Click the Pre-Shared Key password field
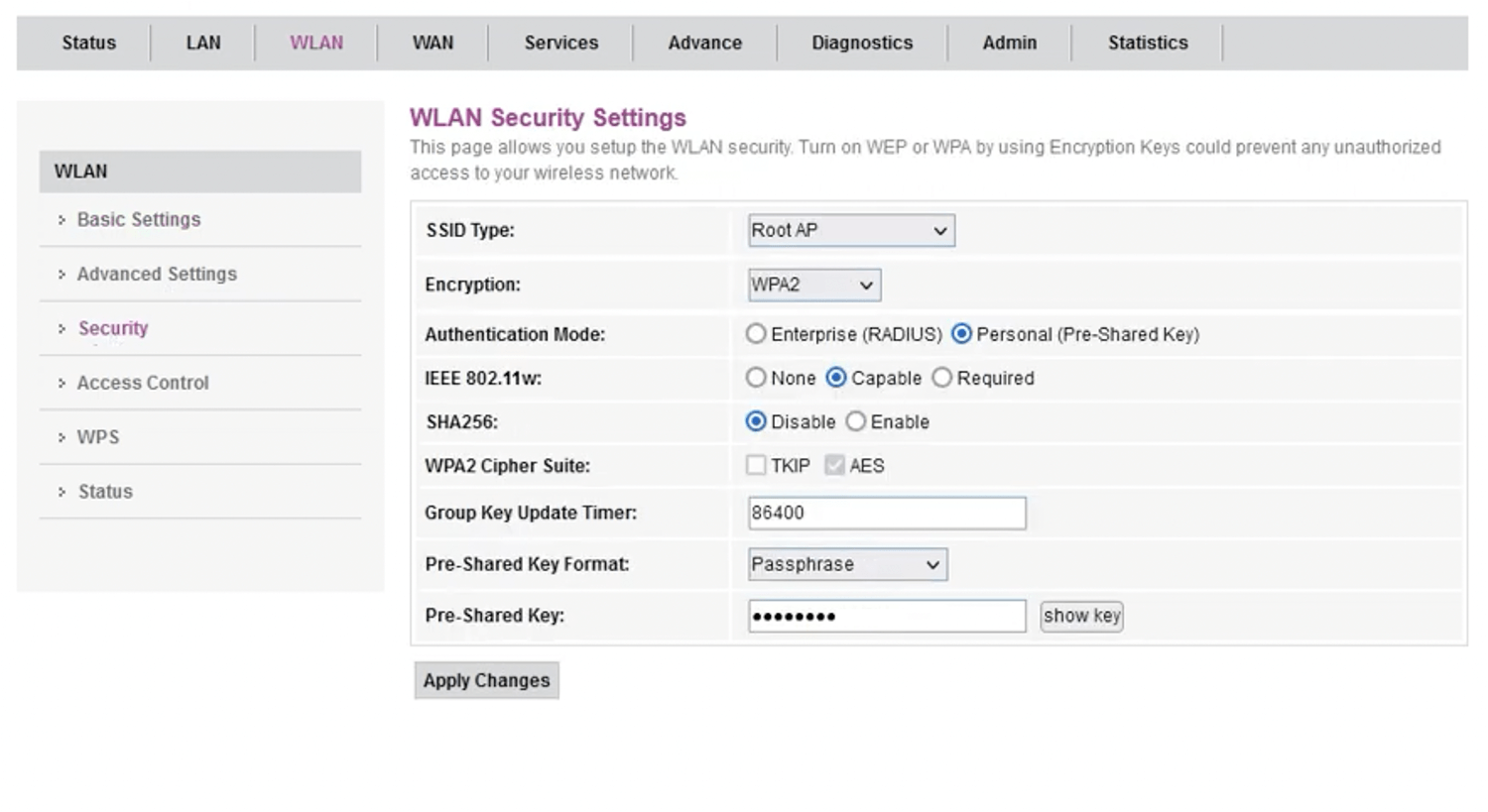Screen dimensions: 1488x812 886,616
